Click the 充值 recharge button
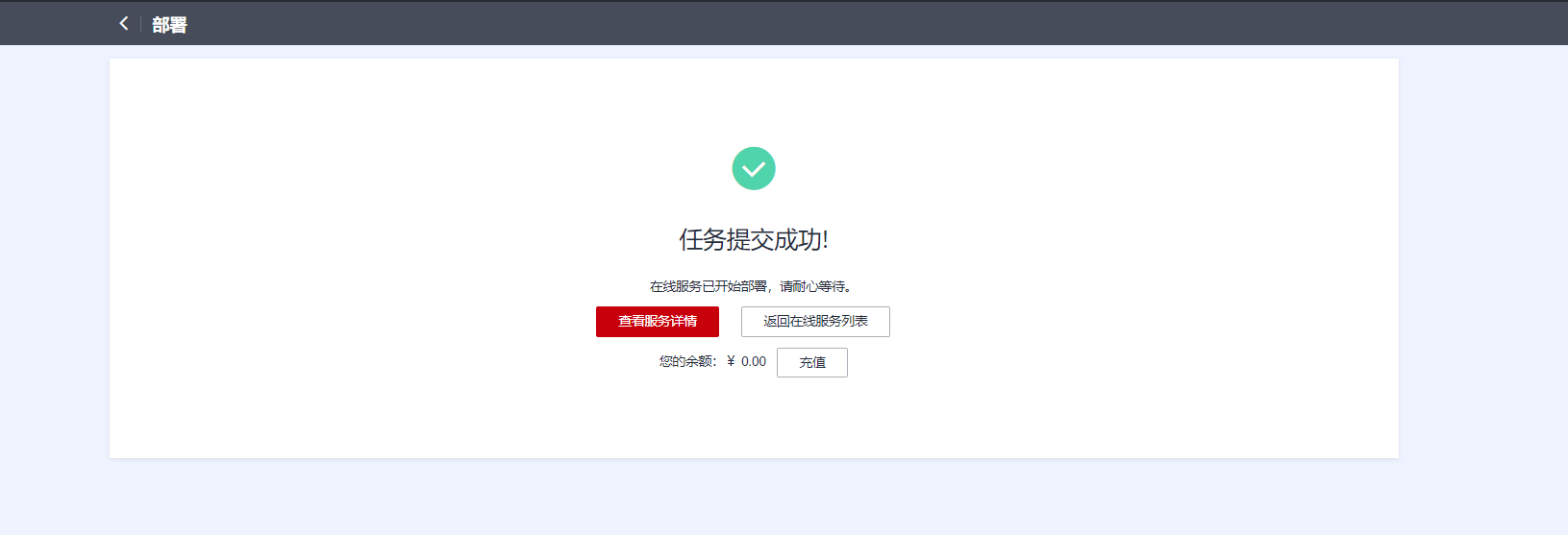Screen dimensions: 1568x535 812,362
